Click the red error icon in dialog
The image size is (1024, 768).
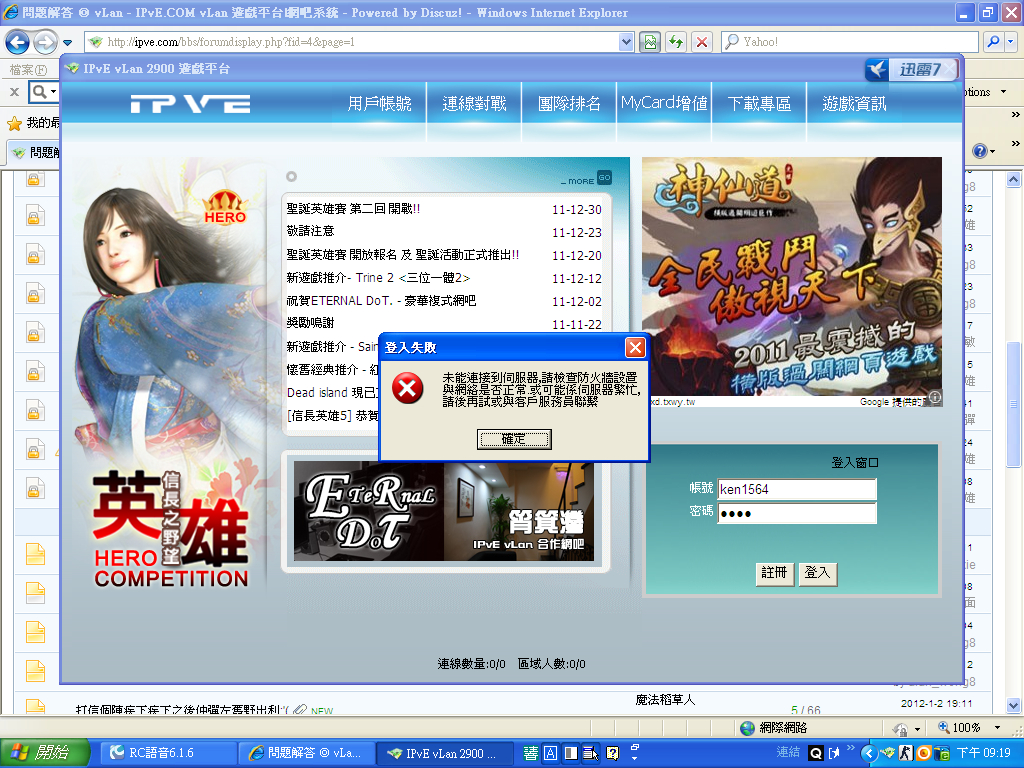click(x=408, y=389)
